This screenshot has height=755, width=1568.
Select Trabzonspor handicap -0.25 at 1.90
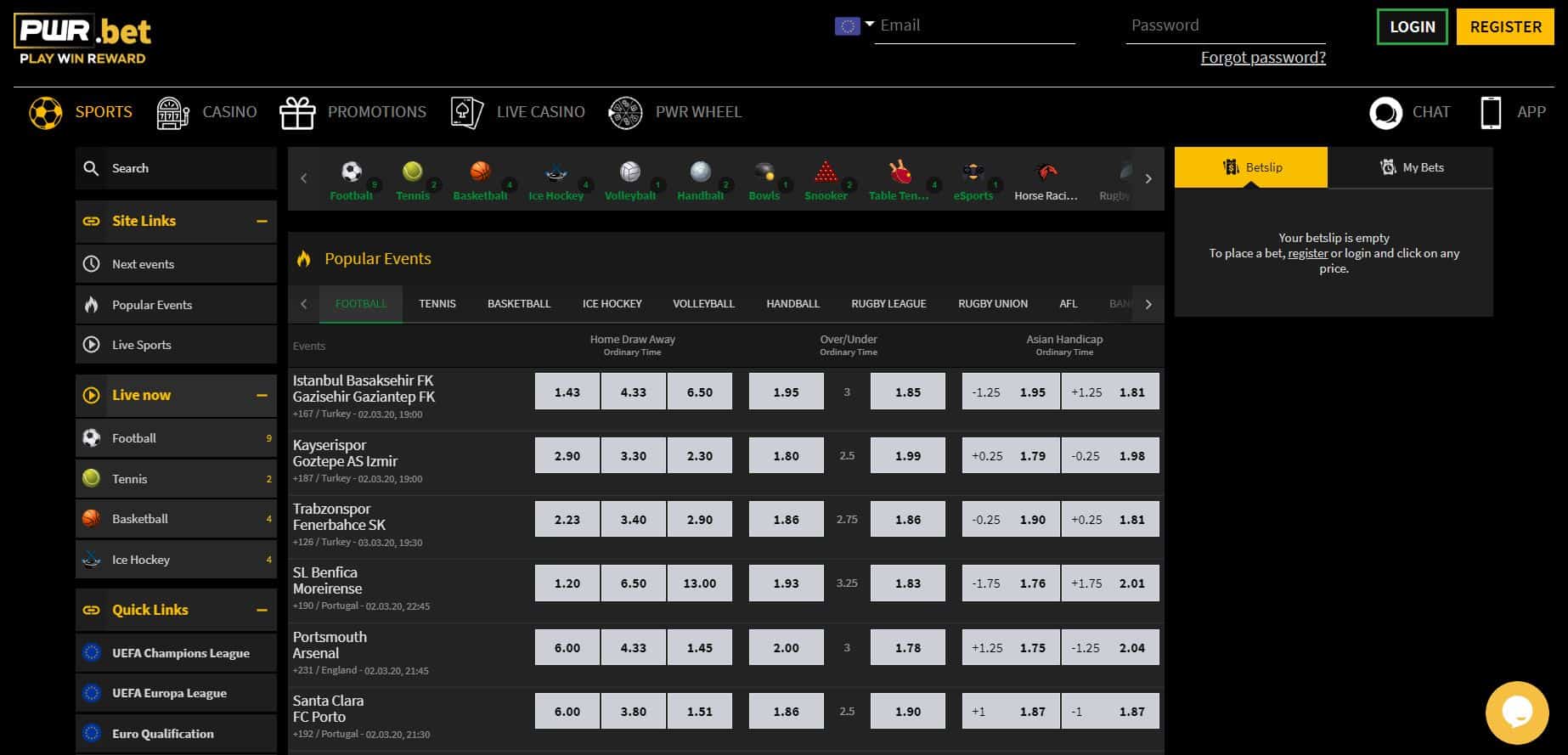1011,520
